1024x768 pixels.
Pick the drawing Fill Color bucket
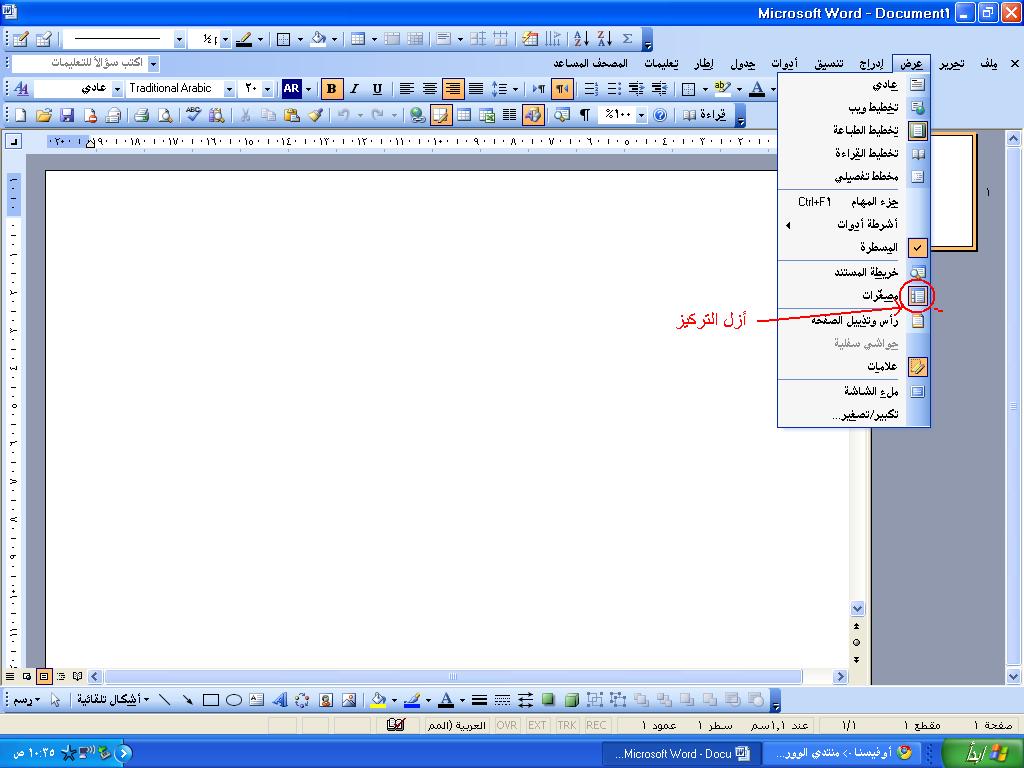[x=377, y=700]
